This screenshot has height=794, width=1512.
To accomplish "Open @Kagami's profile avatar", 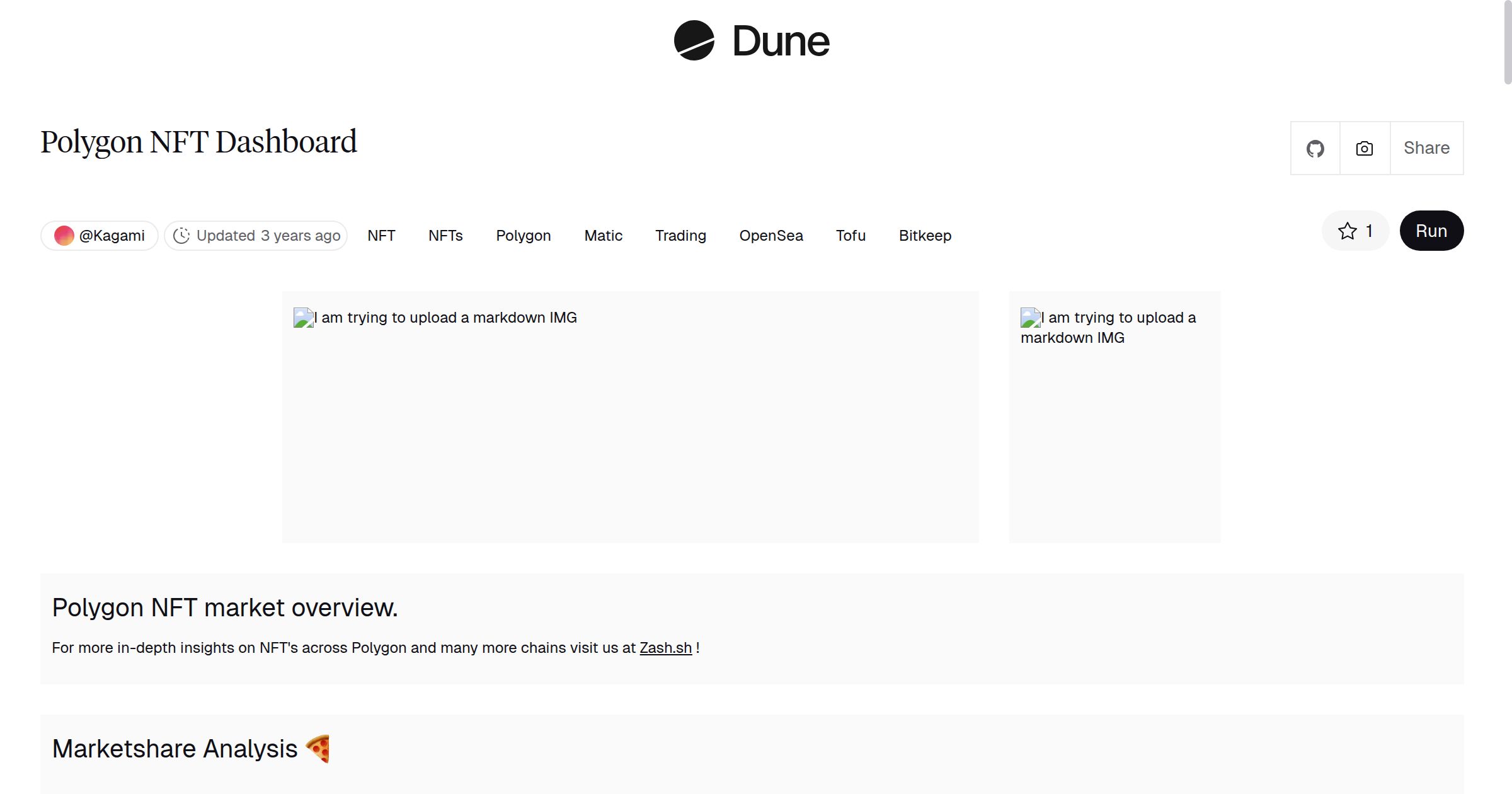I will pos(65,235).
